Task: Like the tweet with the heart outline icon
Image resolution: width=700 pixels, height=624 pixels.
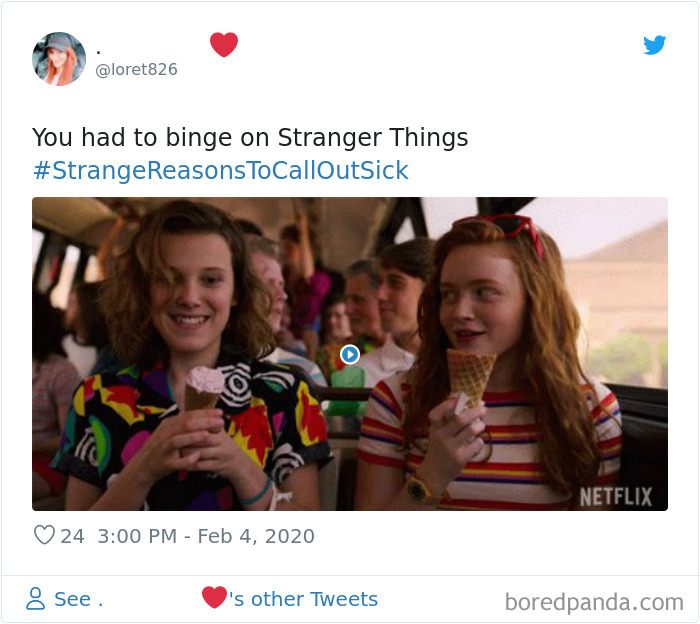Action: click(x=44, y=535)
